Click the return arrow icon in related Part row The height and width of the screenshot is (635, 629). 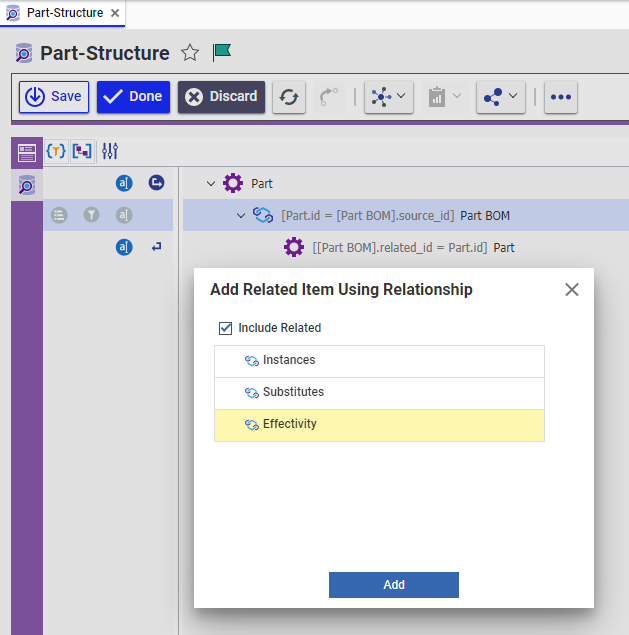click(156, 247)
